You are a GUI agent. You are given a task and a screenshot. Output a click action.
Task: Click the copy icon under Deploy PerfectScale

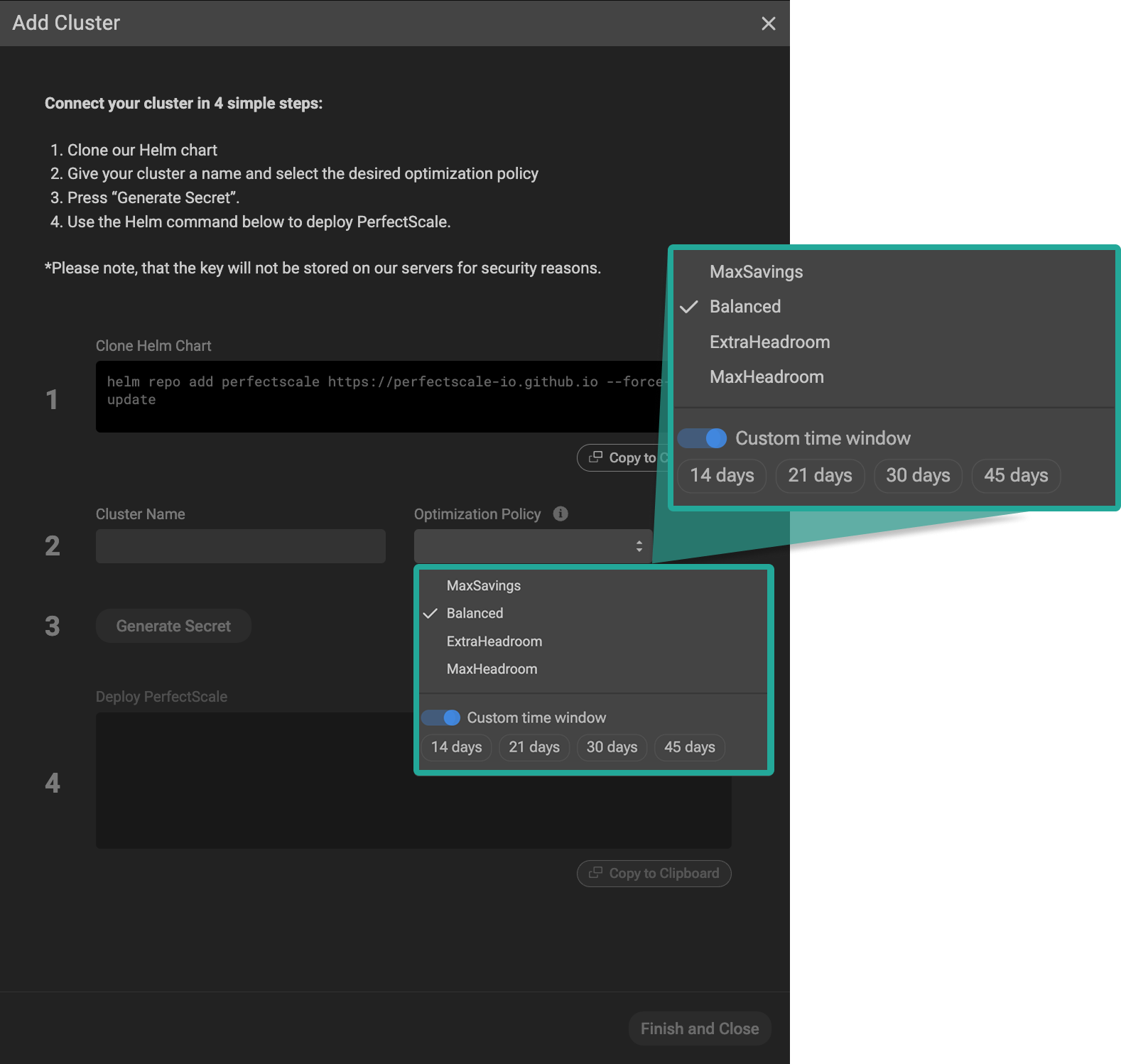coord(596,873)
